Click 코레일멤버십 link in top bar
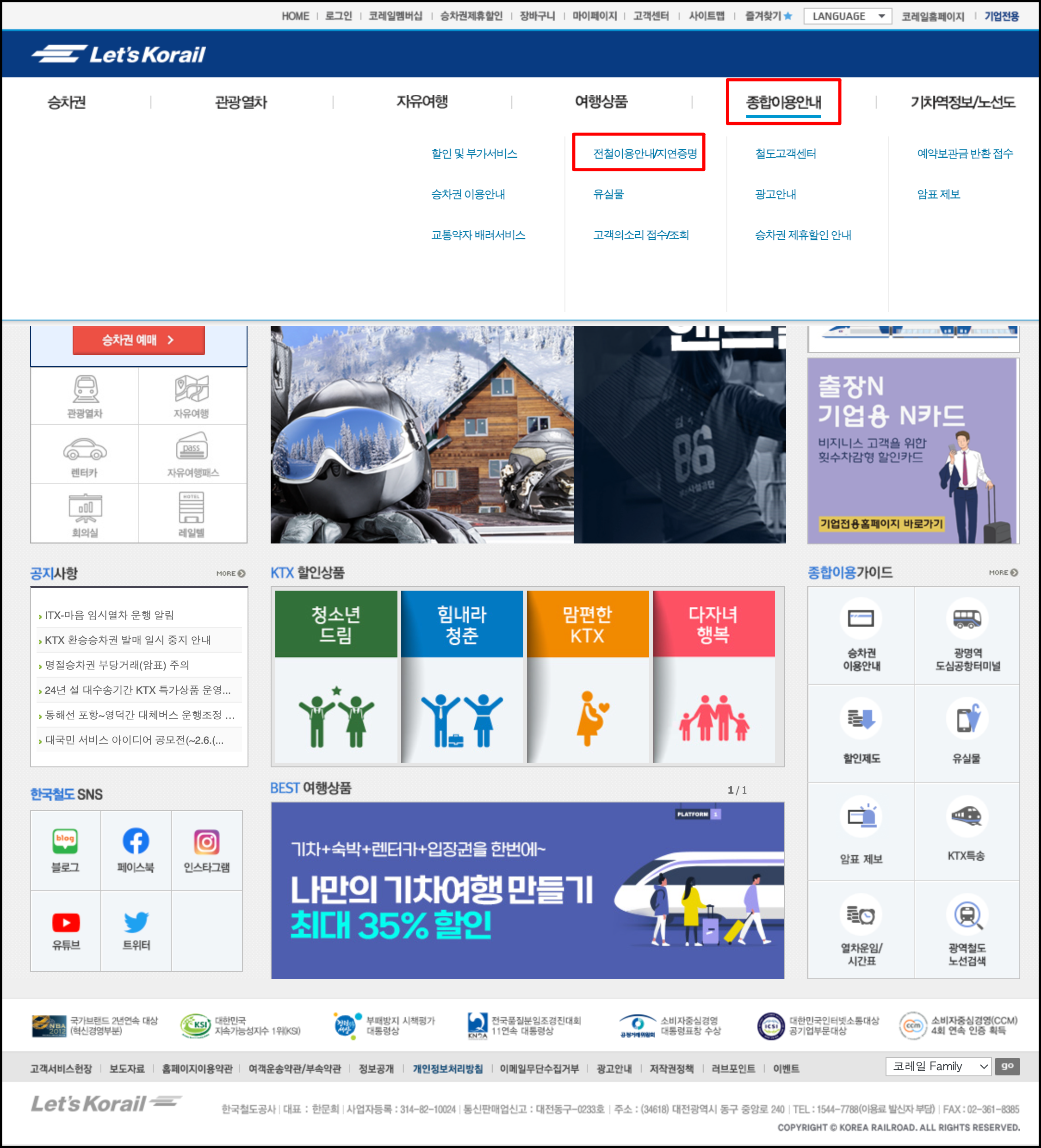This screenshot has height=1148, width=1041. tap(395, 16)
